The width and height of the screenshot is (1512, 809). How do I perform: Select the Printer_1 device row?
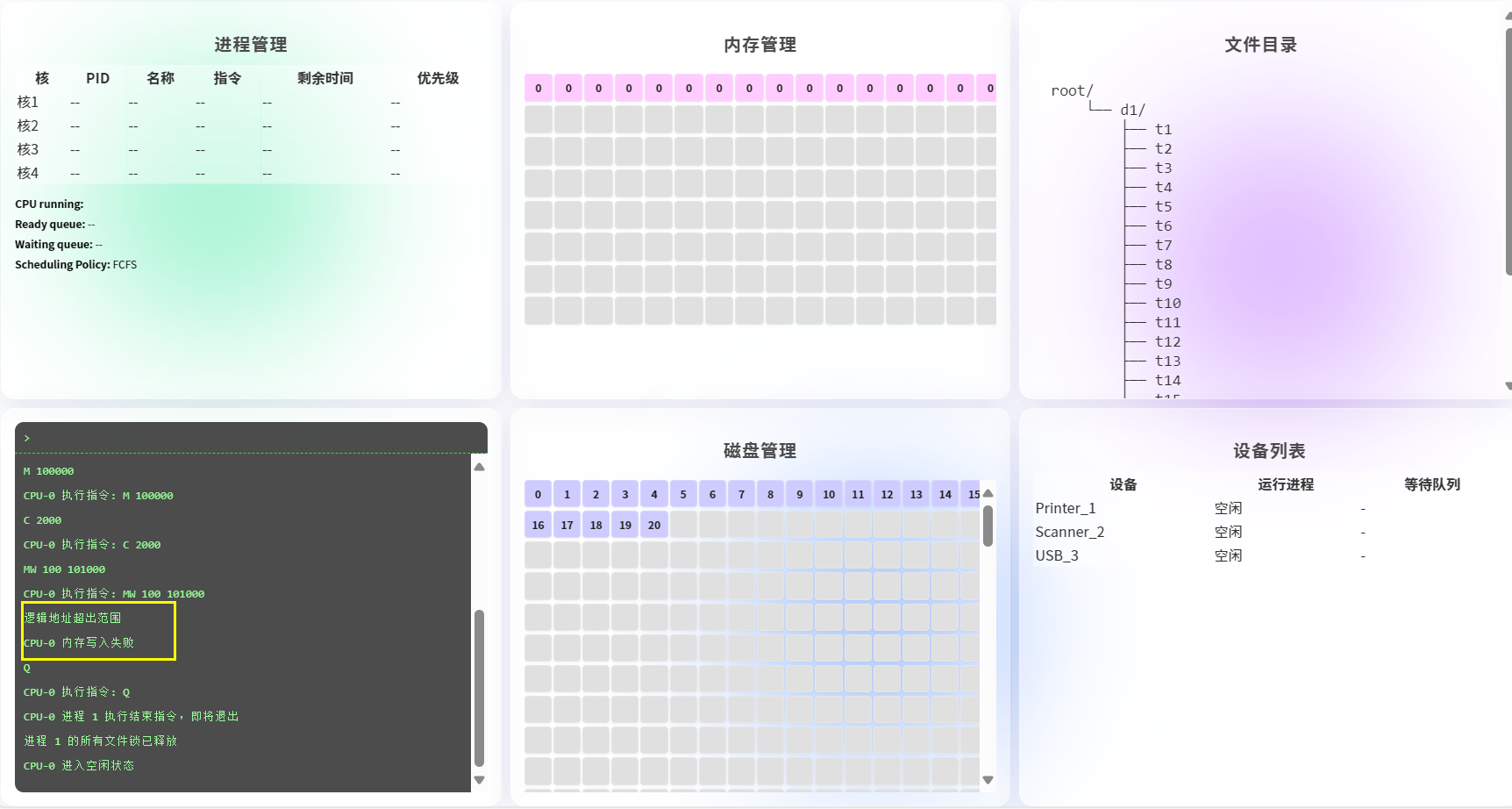(x=1066, y=508)
